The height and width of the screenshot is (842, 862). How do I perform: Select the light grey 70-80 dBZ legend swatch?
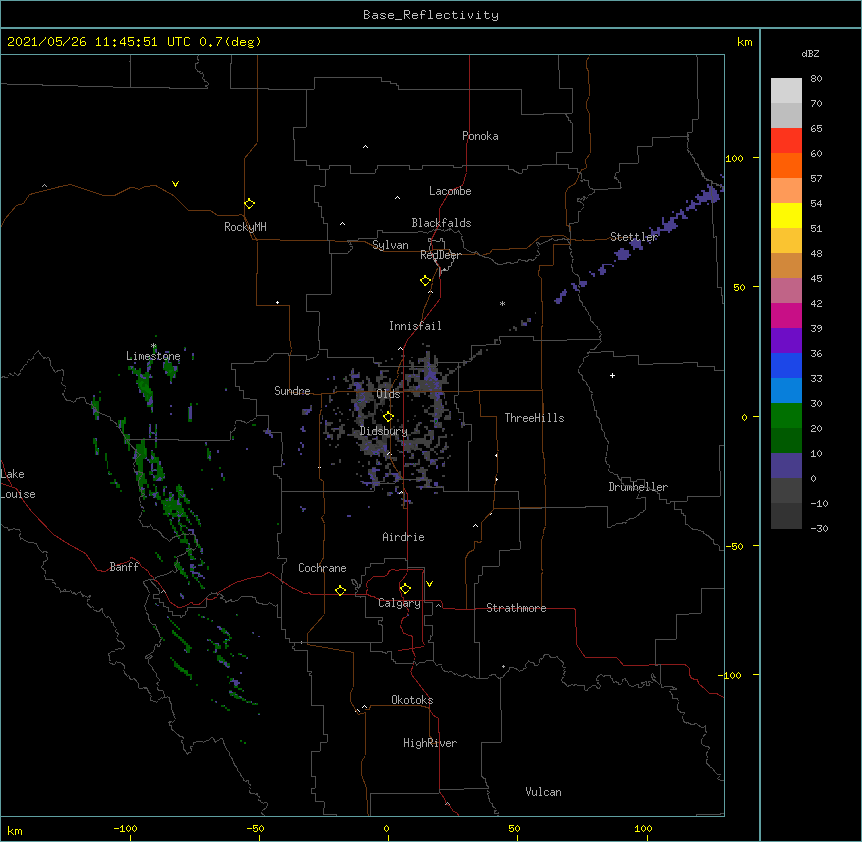(x=786, y=91)
